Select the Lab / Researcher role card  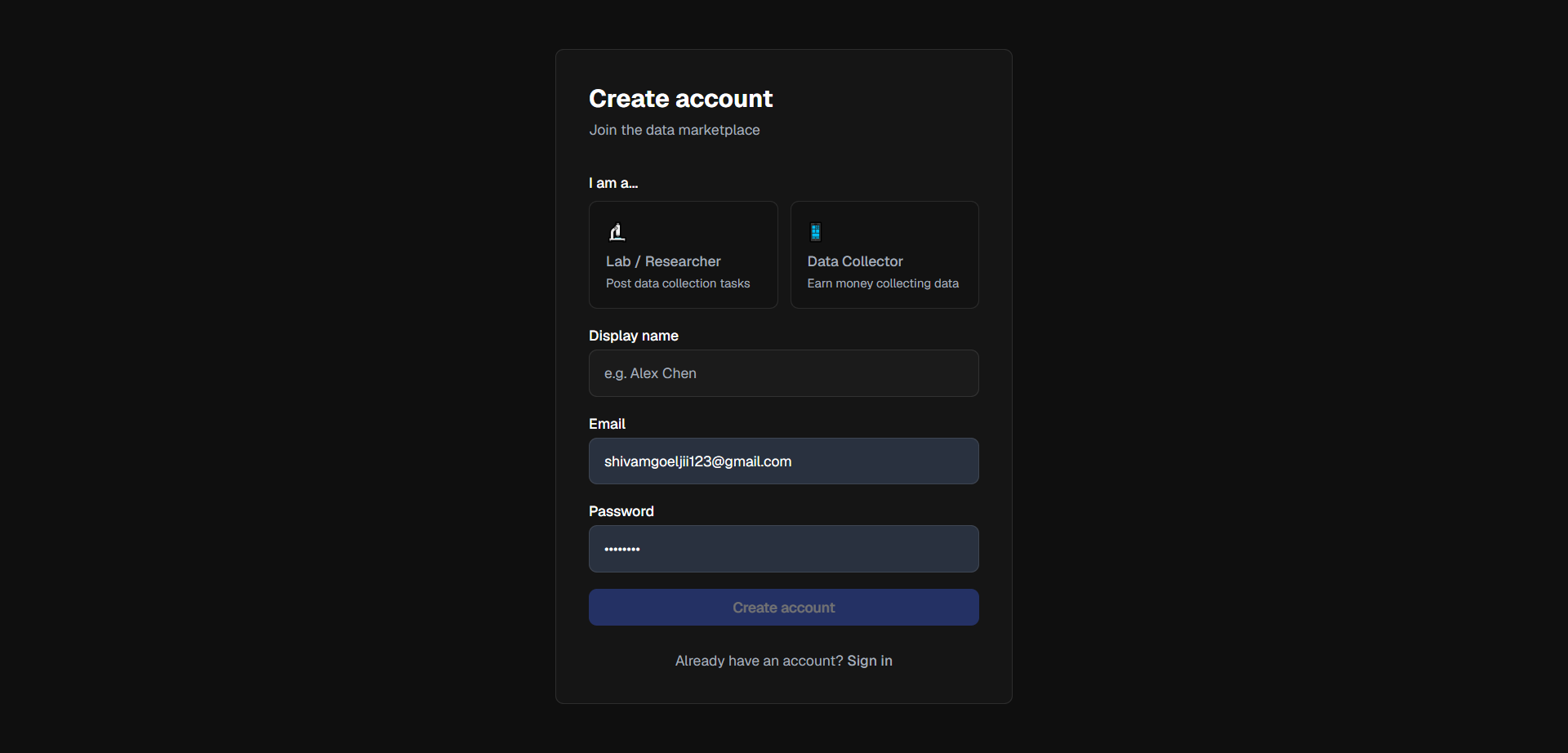tap(684, 255)
